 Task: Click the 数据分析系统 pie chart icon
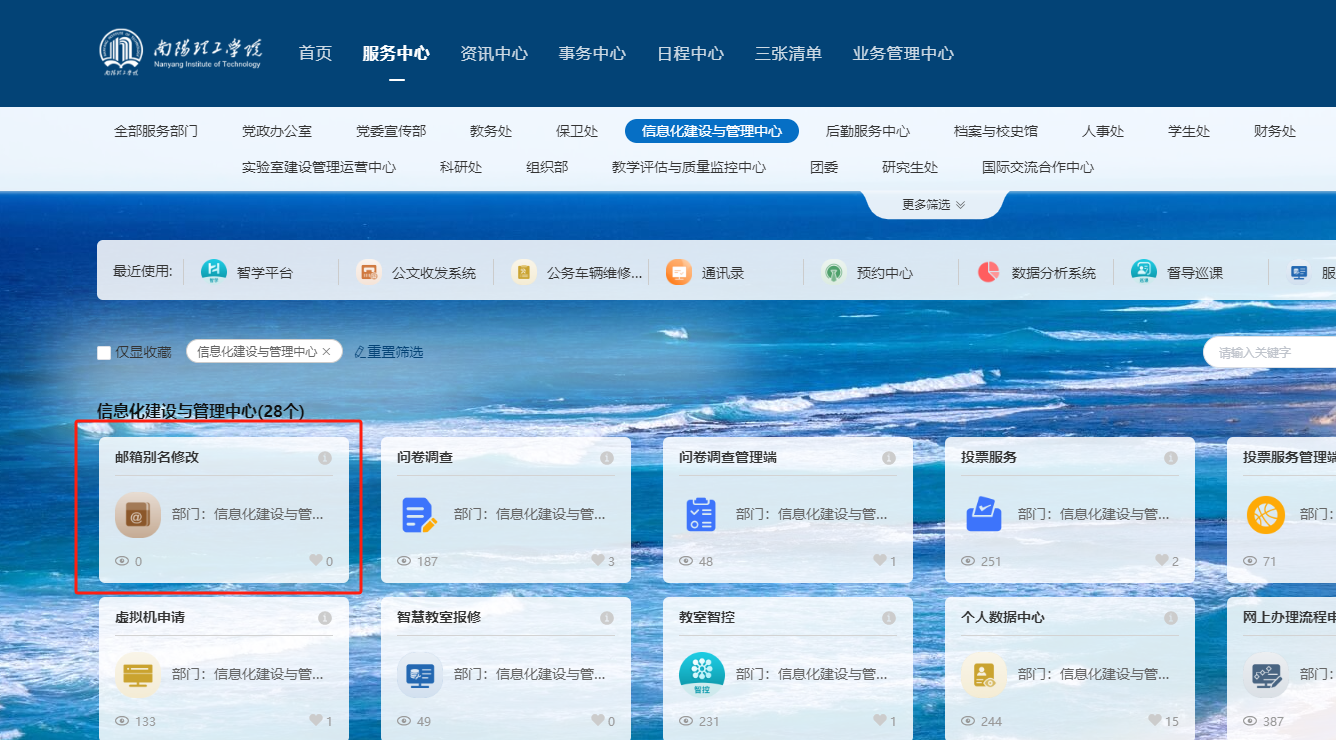[x=988, y=272]
